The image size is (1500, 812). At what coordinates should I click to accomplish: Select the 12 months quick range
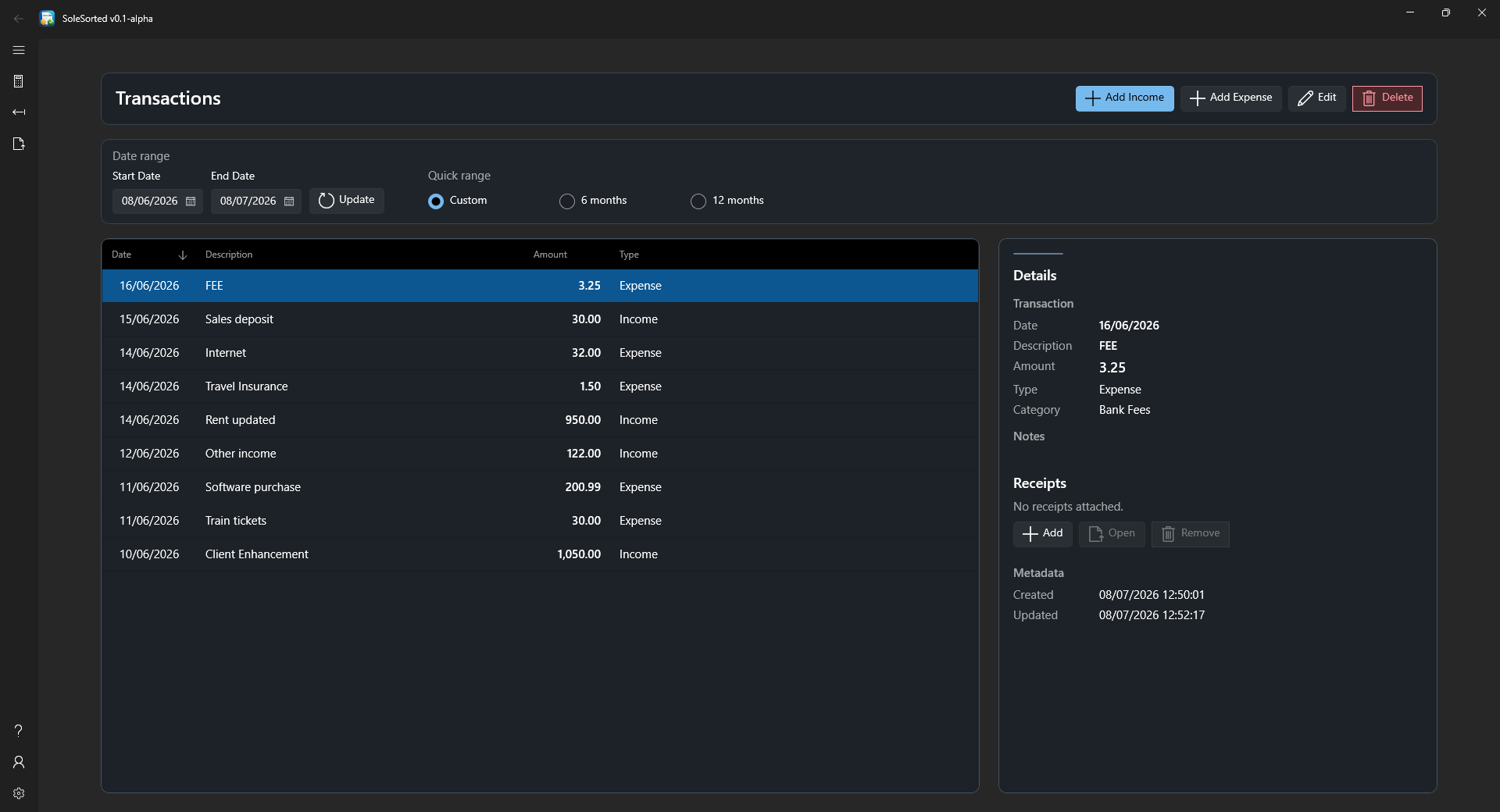pyautogui.click(x=727, y=201)
